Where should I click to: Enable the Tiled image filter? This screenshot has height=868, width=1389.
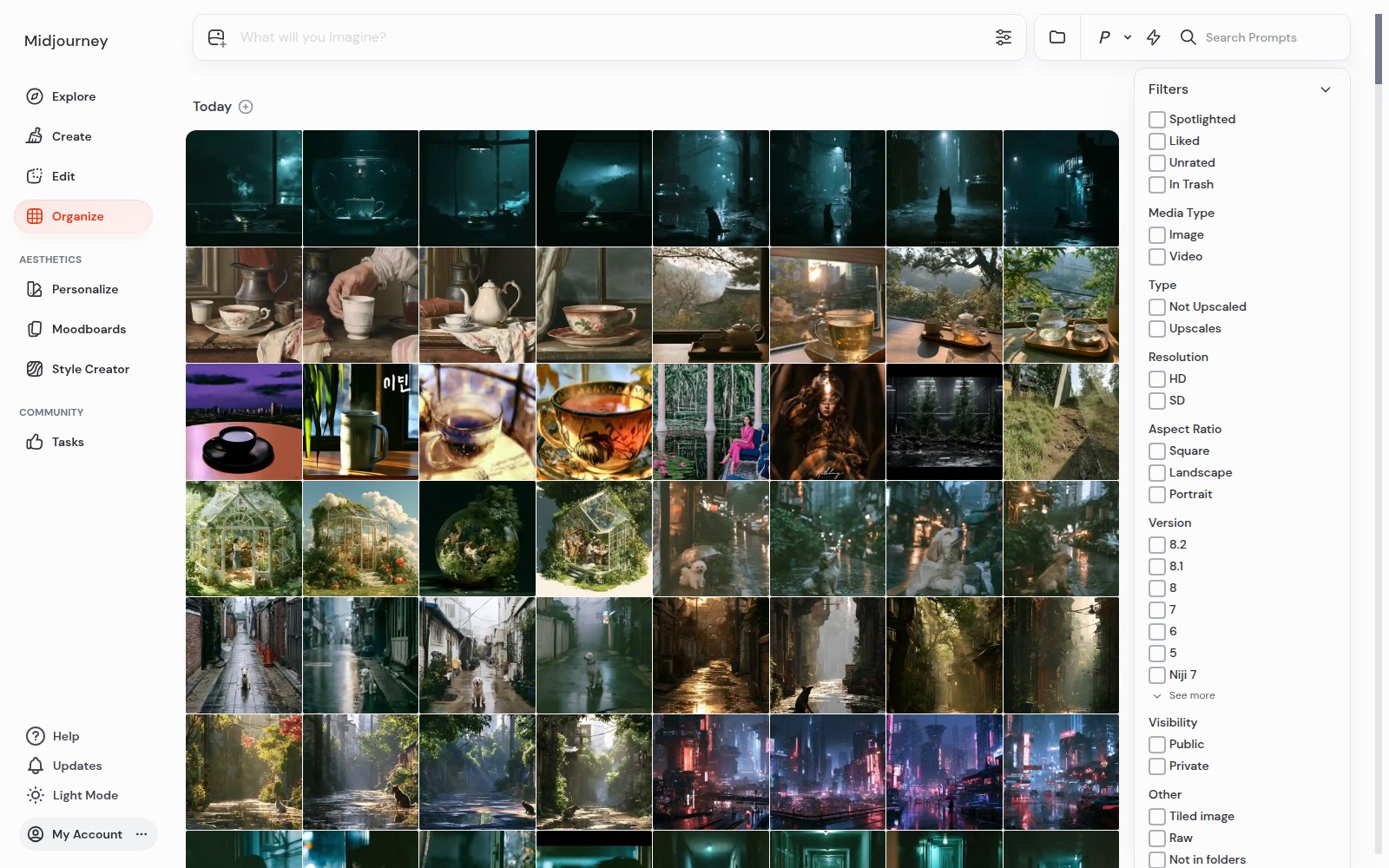tap(1157, 816)
